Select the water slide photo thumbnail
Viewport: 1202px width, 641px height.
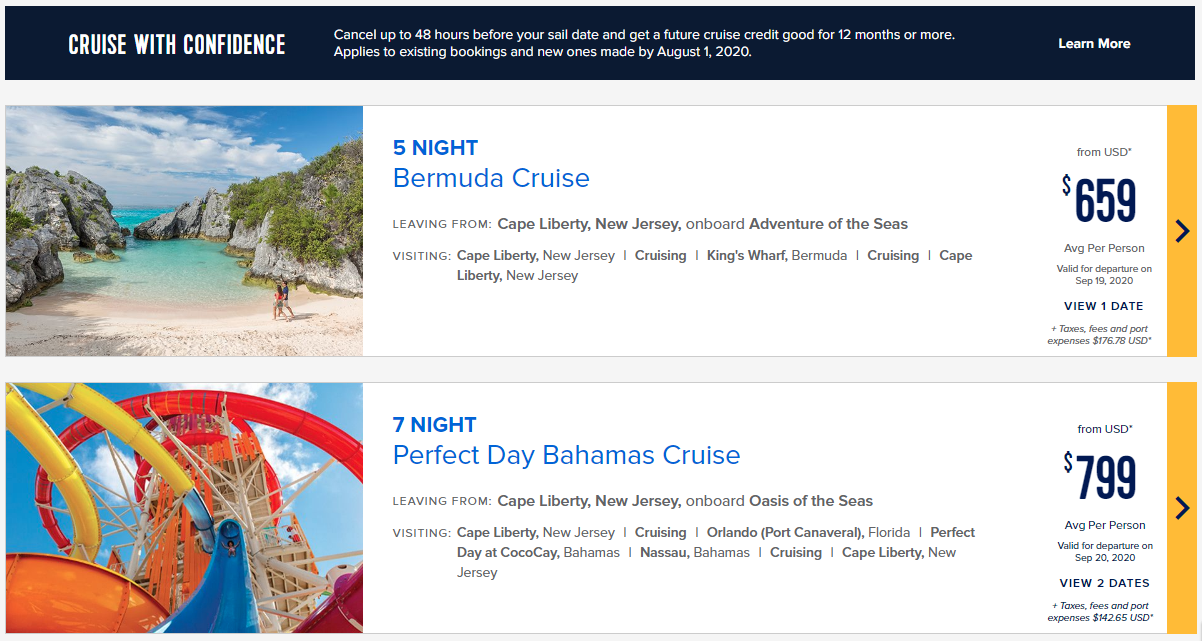click(184, 508)
